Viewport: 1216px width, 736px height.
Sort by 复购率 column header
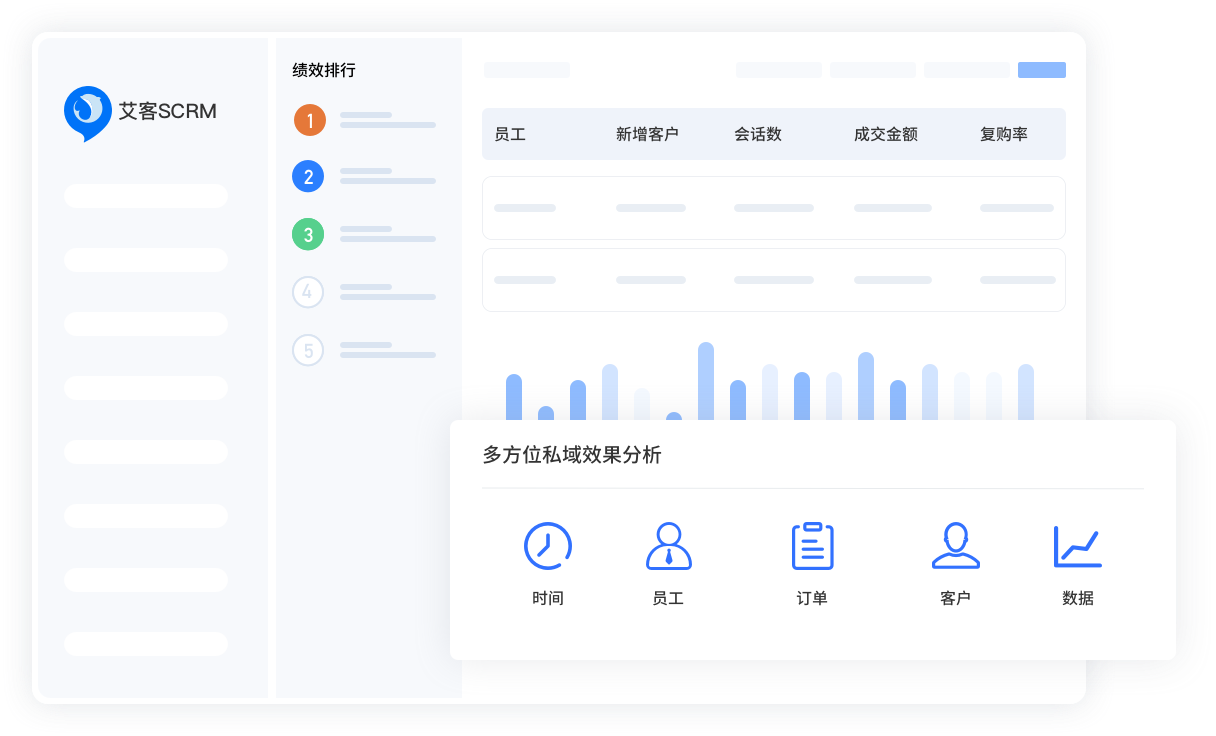(1003, 134)
